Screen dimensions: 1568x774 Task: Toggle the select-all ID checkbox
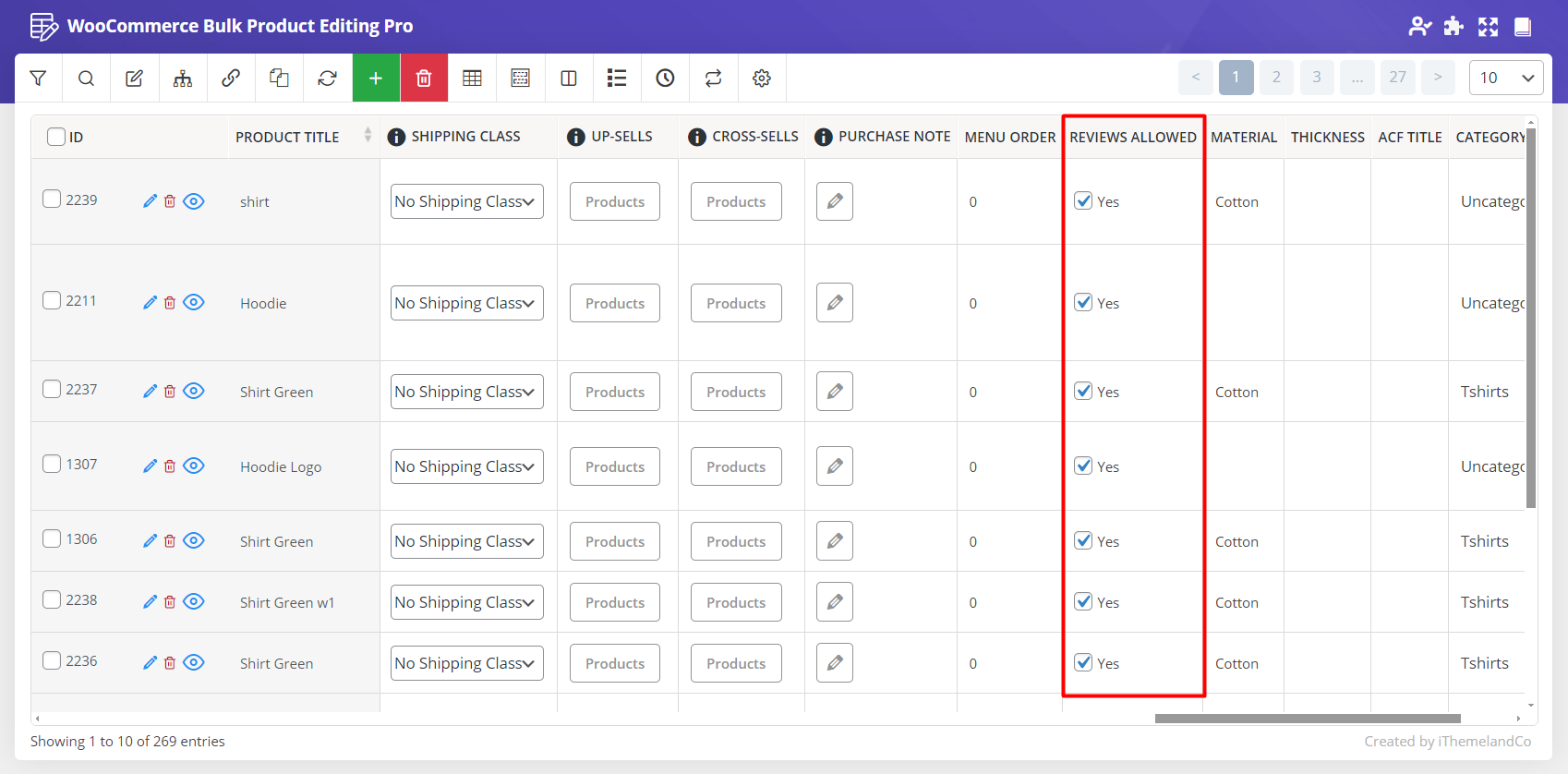coord(56,137)
